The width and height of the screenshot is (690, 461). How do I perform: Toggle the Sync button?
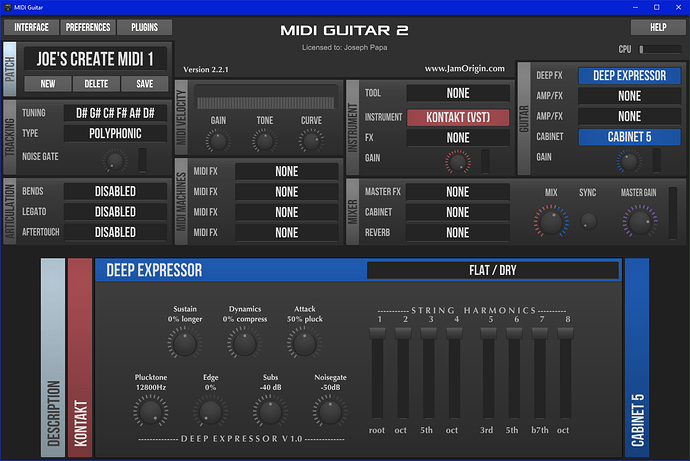[x=588, y=221]
